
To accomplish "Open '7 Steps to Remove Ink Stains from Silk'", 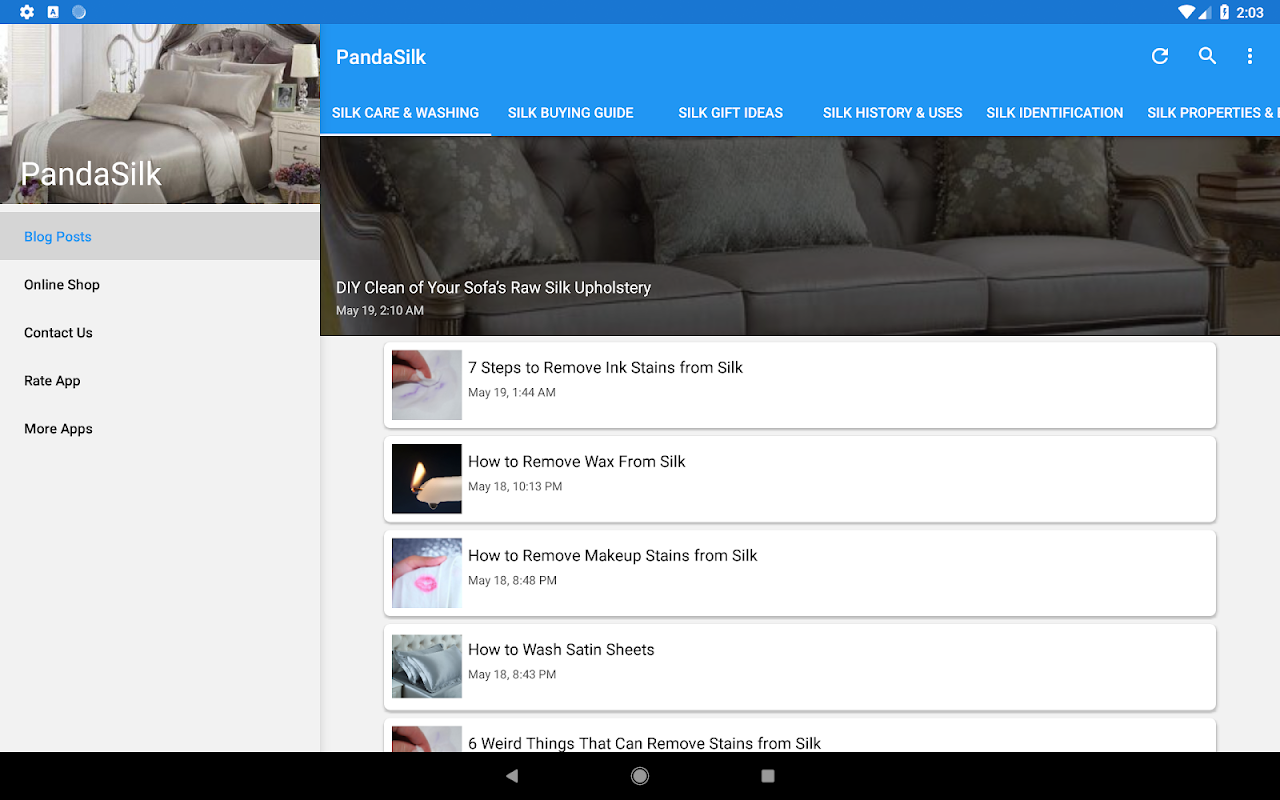I will click(x=800, y=385).
